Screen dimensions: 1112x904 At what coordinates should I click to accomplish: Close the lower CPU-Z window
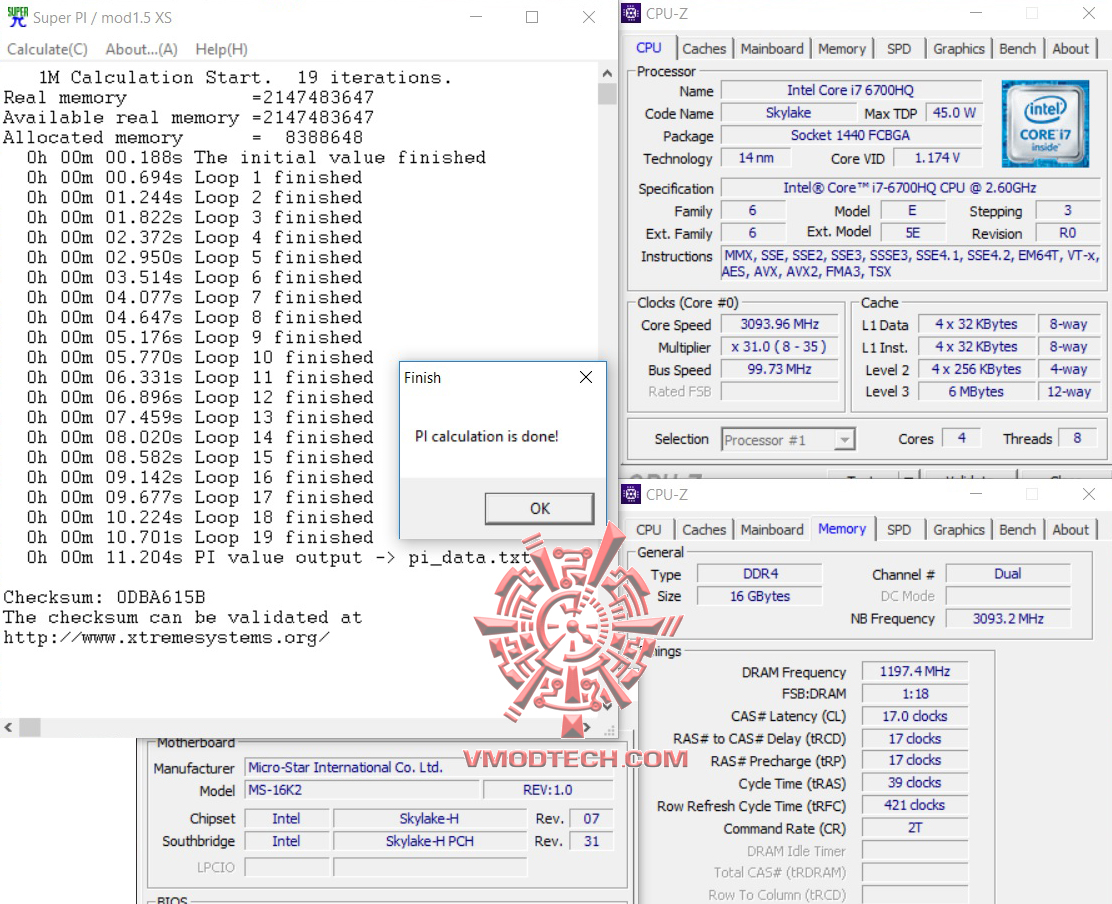click(x=1089, y=493)
